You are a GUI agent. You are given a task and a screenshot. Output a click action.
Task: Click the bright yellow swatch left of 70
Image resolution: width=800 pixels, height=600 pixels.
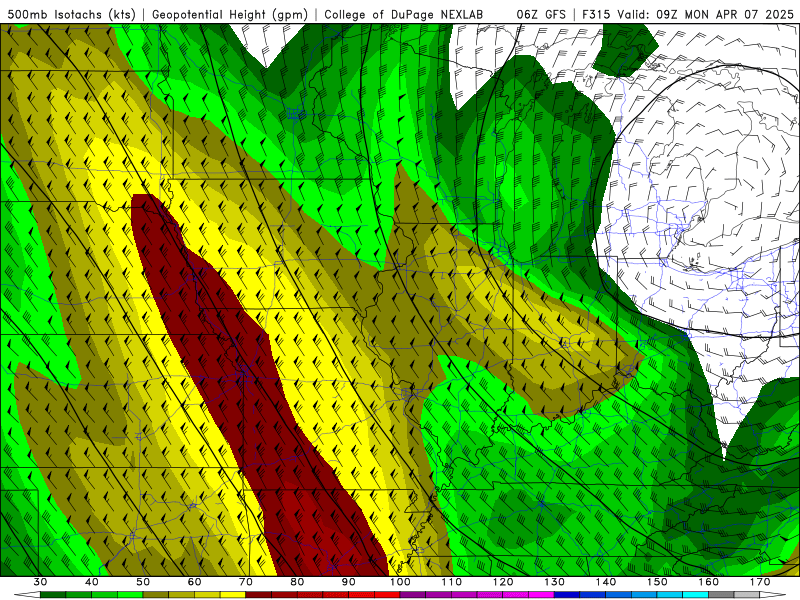pyautogui.click(x=233, y=595)
